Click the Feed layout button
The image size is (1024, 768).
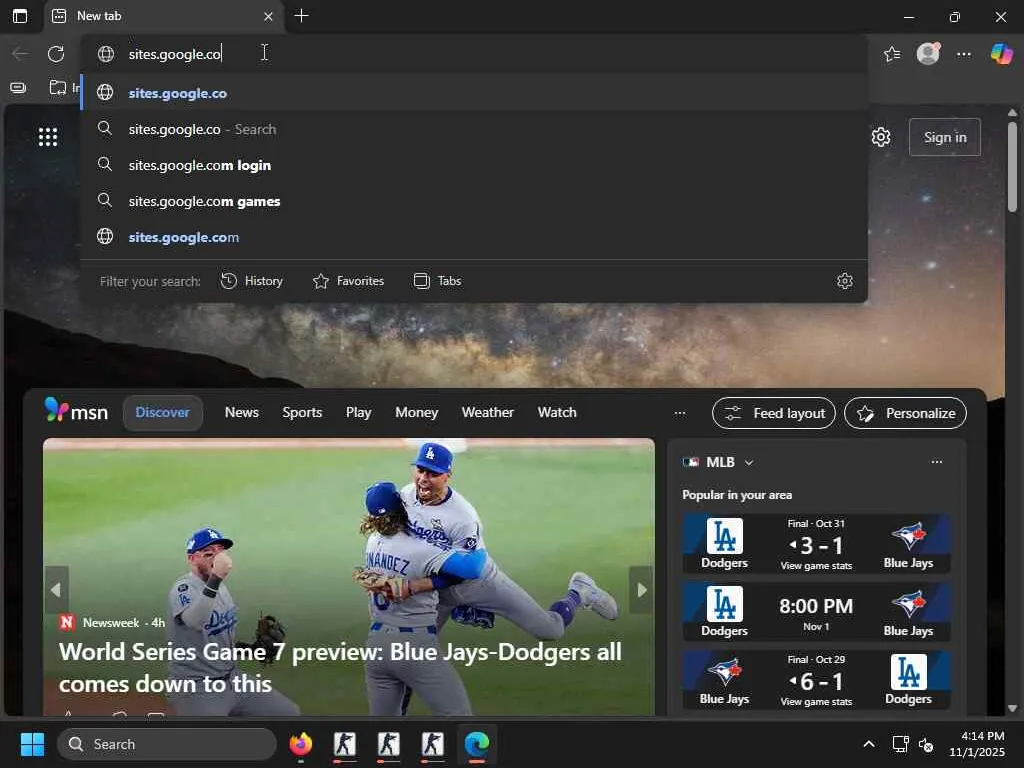click(x=773, y=413)
